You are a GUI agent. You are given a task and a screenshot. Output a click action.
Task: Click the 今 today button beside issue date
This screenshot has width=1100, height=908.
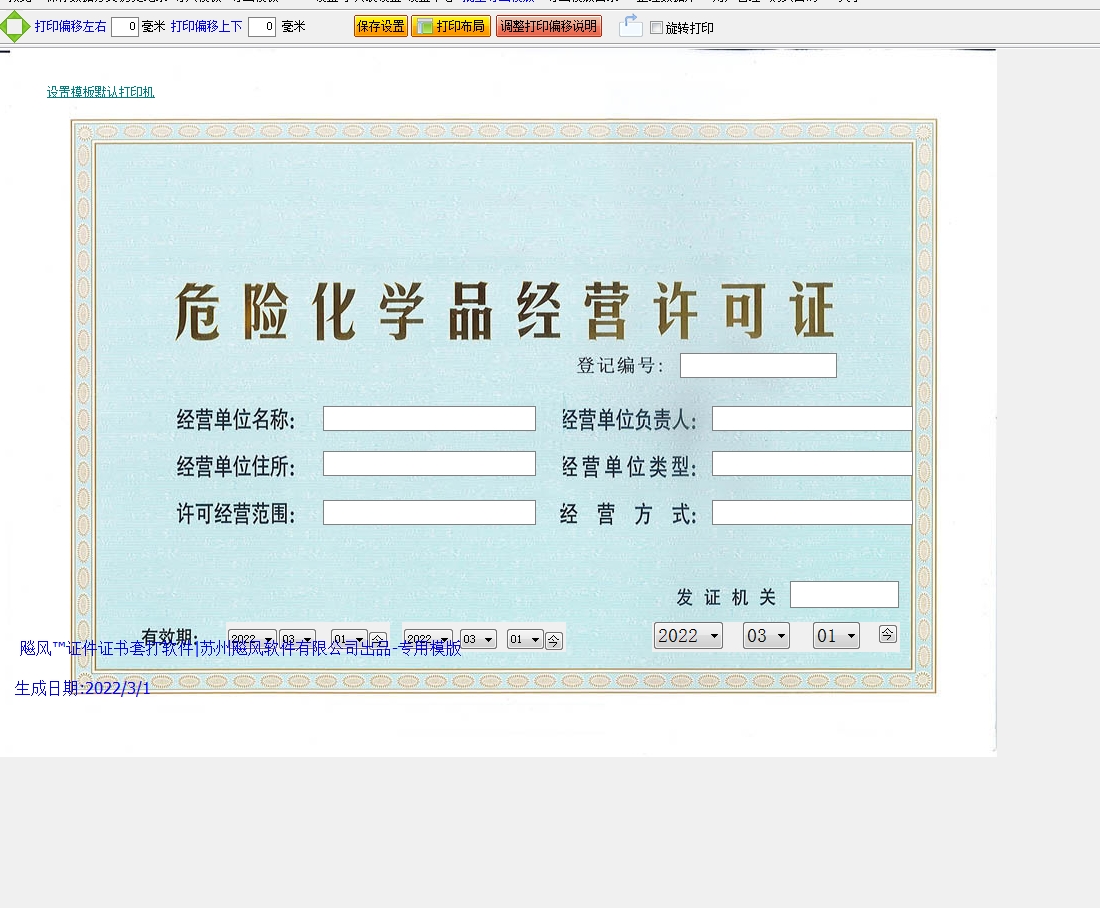(887, 634)
